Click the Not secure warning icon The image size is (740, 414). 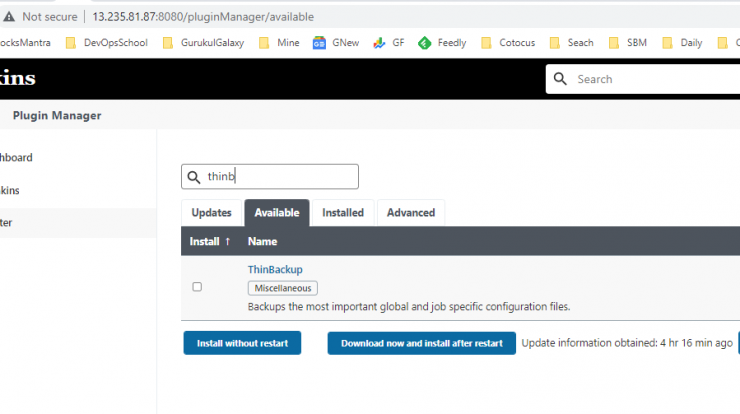(x=9, y=17)
